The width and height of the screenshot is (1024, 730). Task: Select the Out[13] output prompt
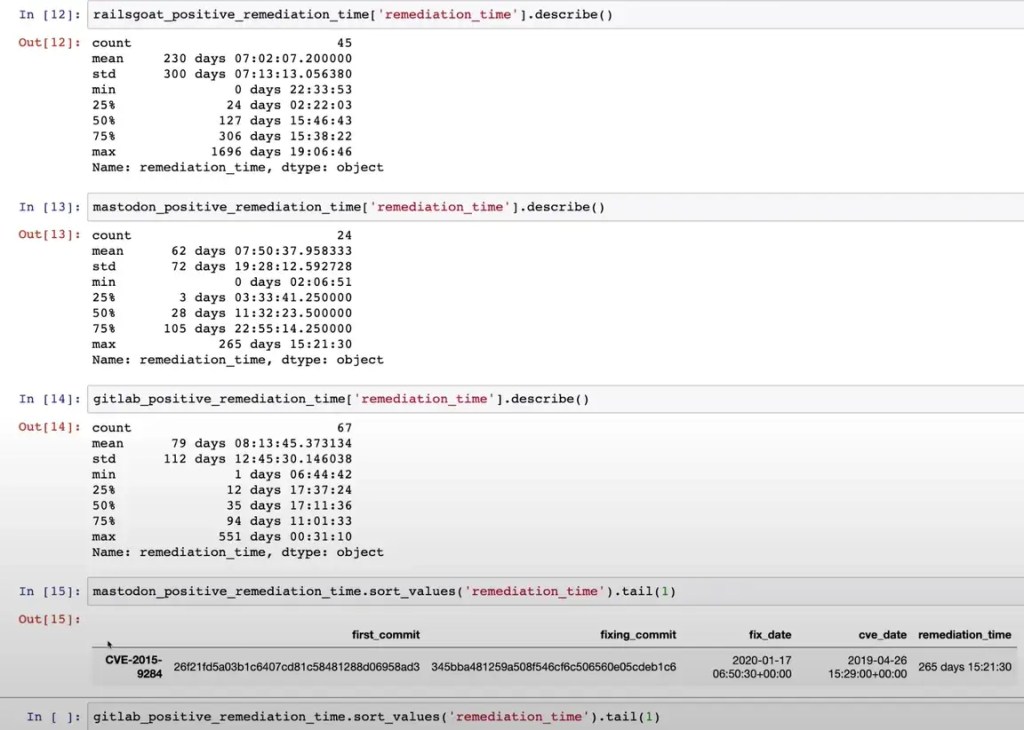tap(49, 235)
